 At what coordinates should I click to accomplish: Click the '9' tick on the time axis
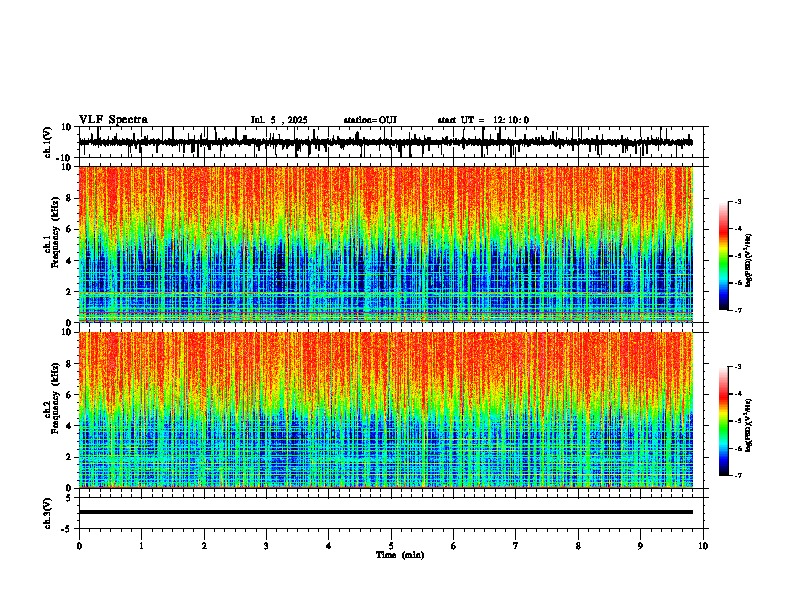coord(640,546)
